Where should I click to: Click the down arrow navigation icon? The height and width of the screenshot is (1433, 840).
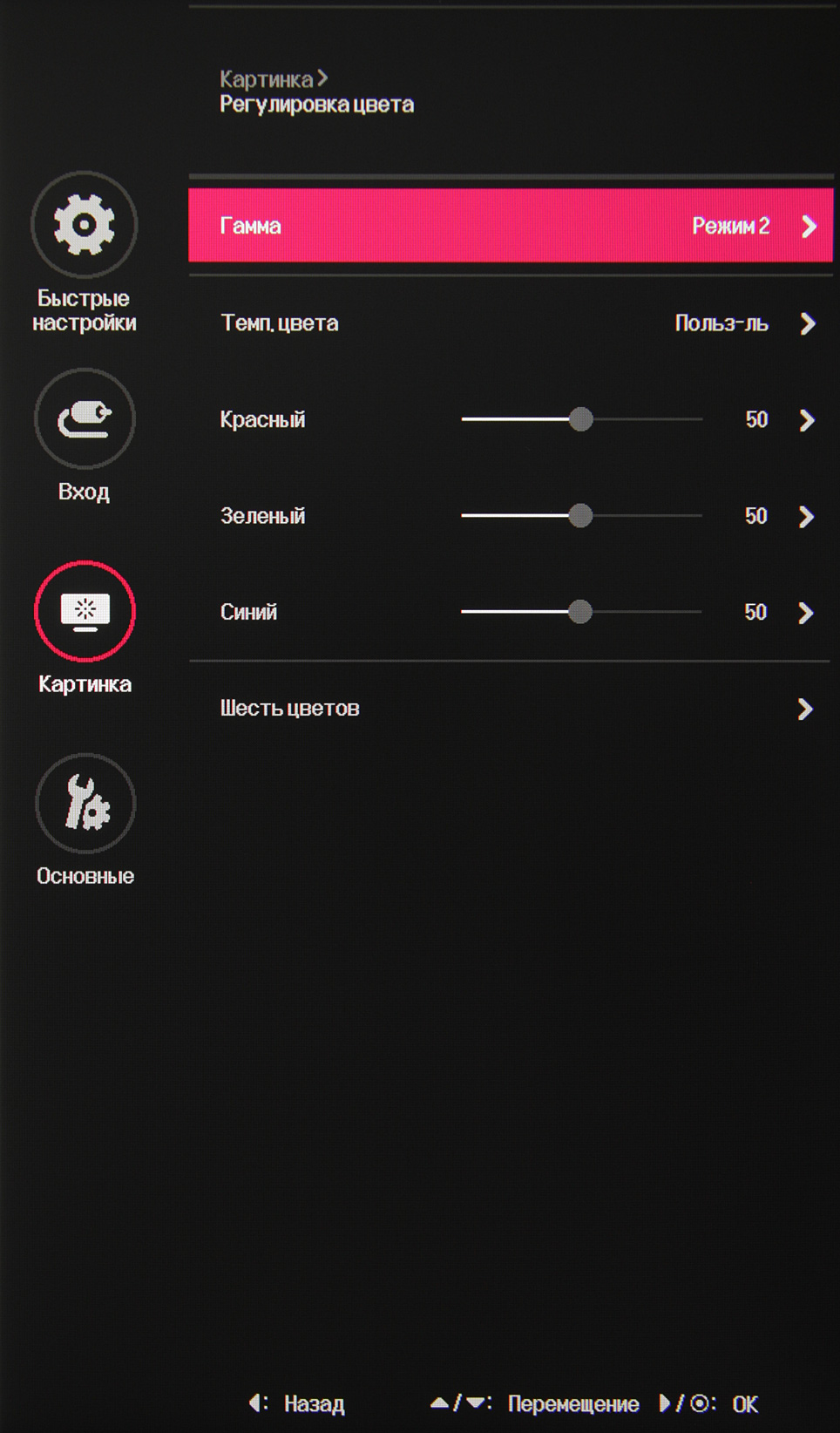click(475, 1402)
